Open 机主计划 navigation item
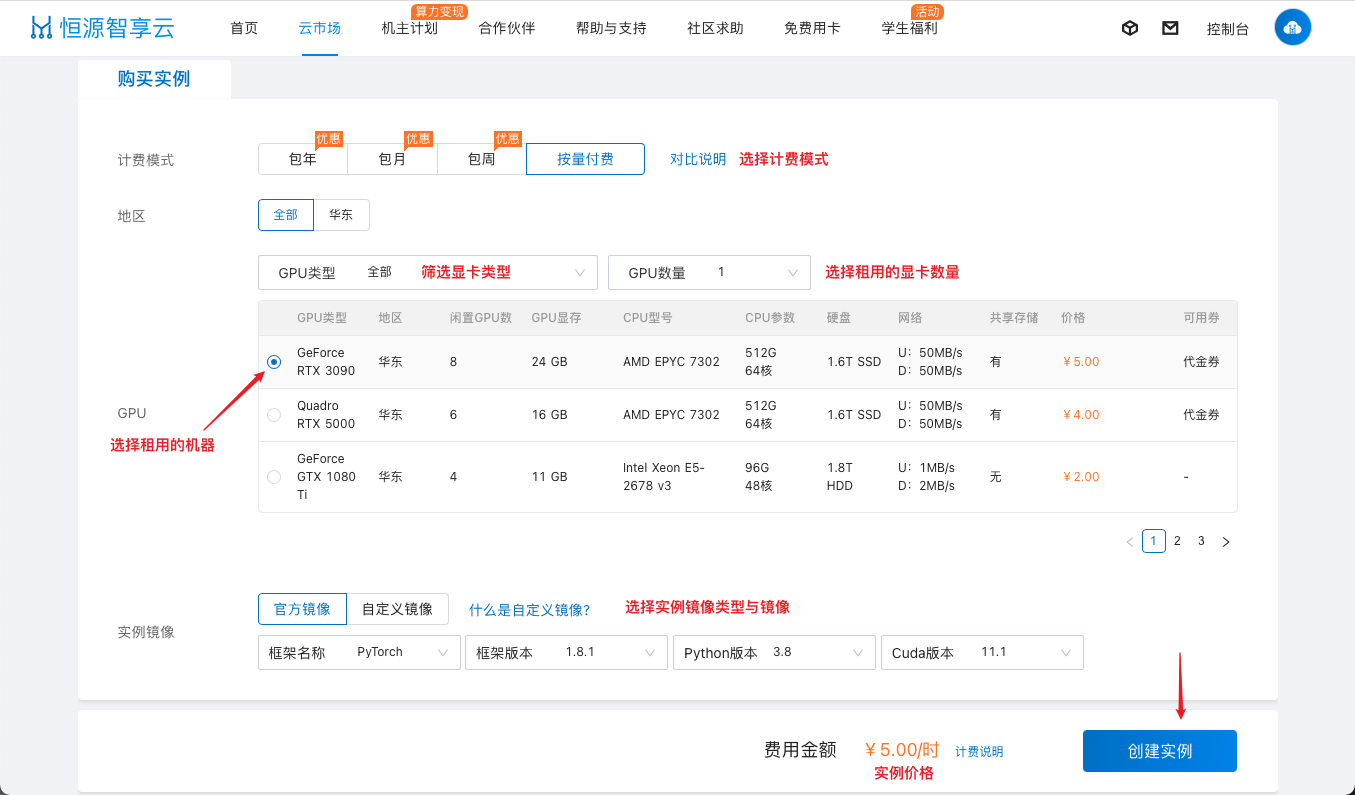 410,28
